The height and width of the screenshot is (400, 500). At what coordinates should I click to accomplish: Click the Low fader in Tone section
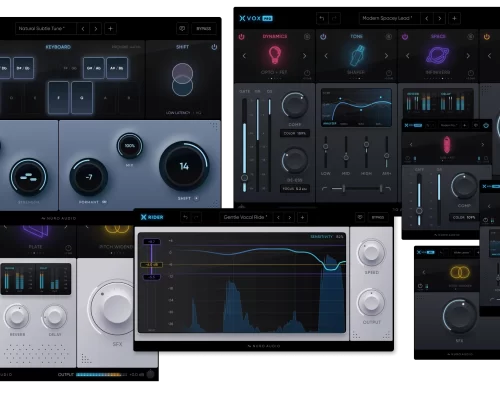coord(325,146)
